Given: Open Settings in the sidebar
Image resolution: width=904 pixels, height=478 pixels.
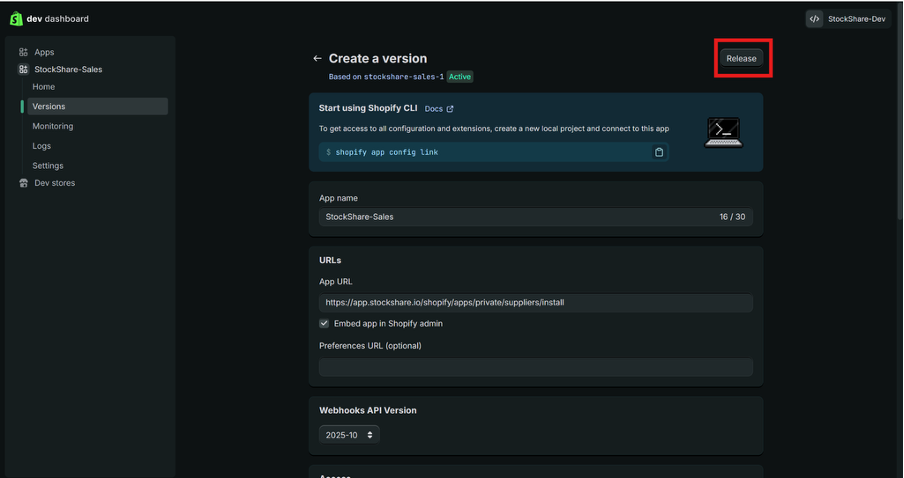Looking at the screenshot, I should (x=47, y=165).
